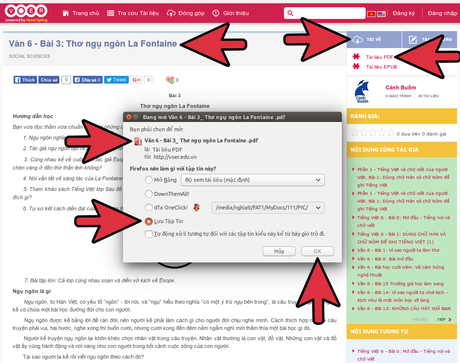The height and width of the screenshot is (363, 460).
Task: Close the download dialog with the orange button
Action: click(129, 117)
